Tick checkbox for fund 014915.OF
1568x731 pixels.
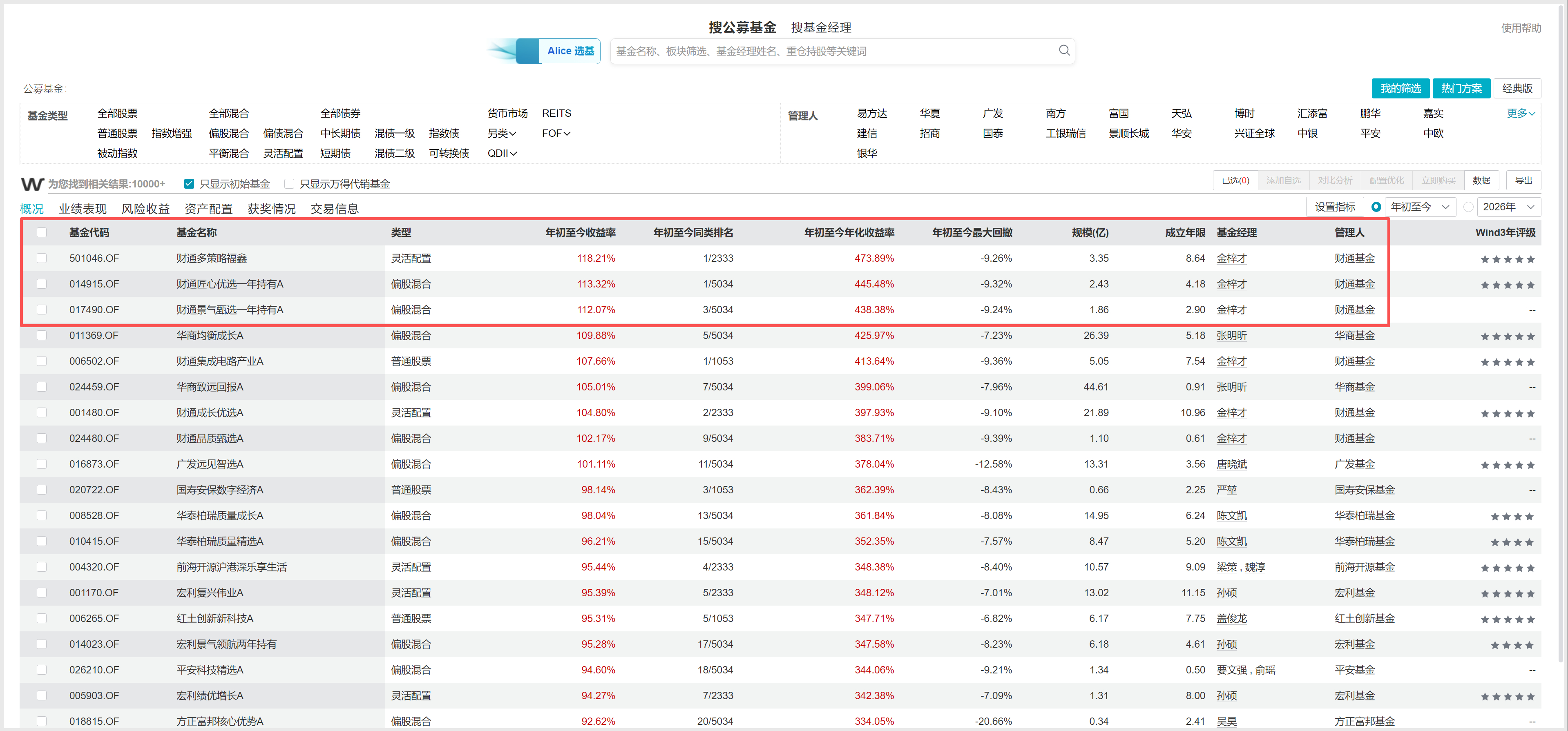[x=41, y=284]
